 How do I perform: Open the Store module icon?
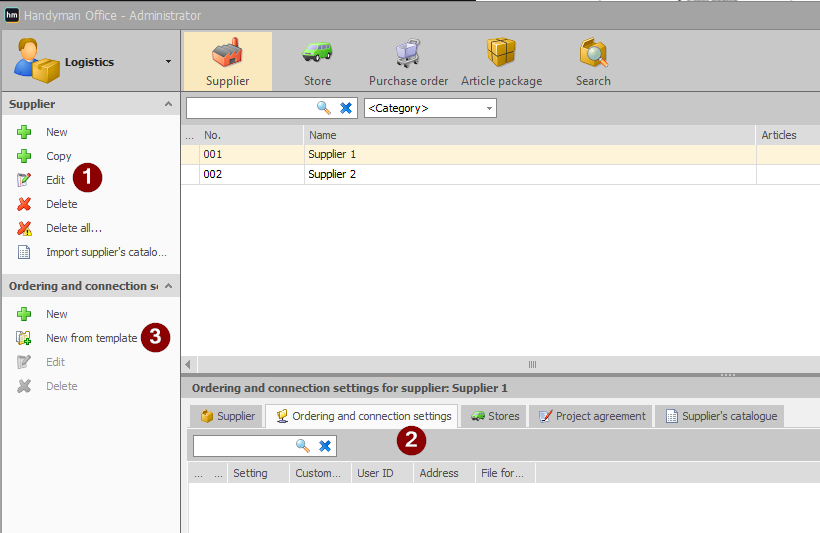[317, 53]
